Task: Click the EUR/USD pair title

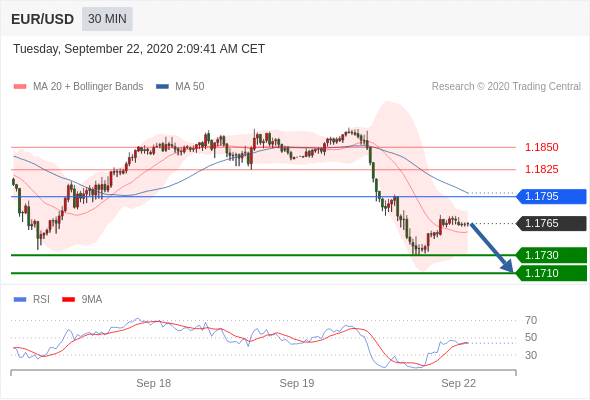Action: (43, 19)
